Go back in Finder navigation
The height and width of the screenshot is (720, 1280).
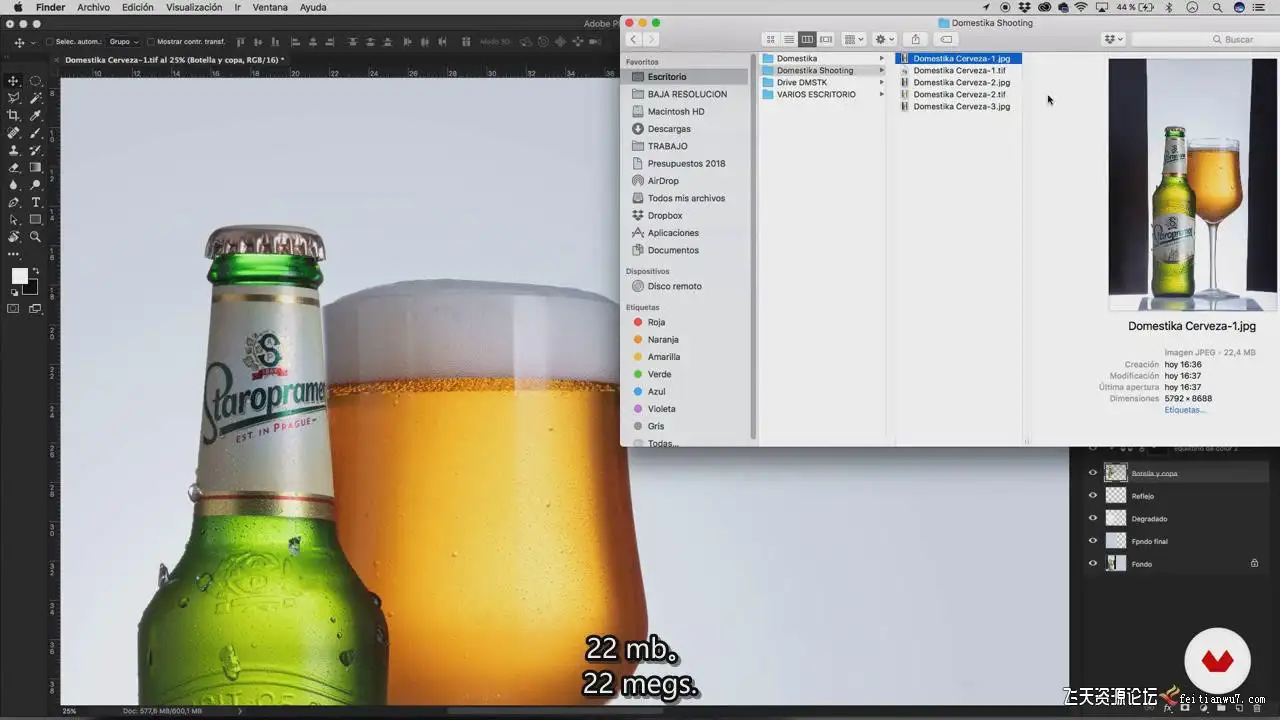(x=633, y=39)
